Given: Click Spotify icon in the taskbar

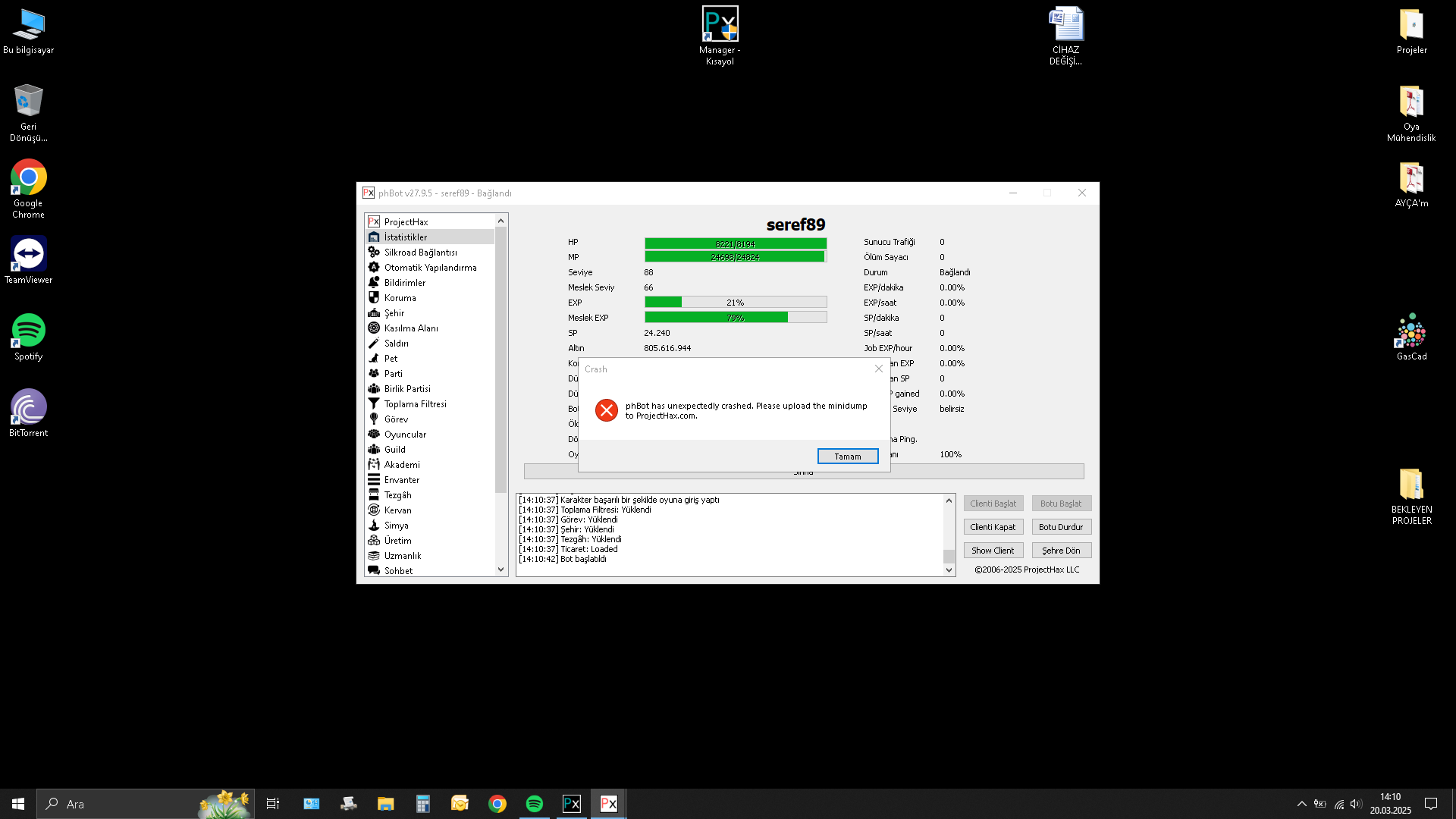Looking at the screenshot, I should tap(534, 804).
